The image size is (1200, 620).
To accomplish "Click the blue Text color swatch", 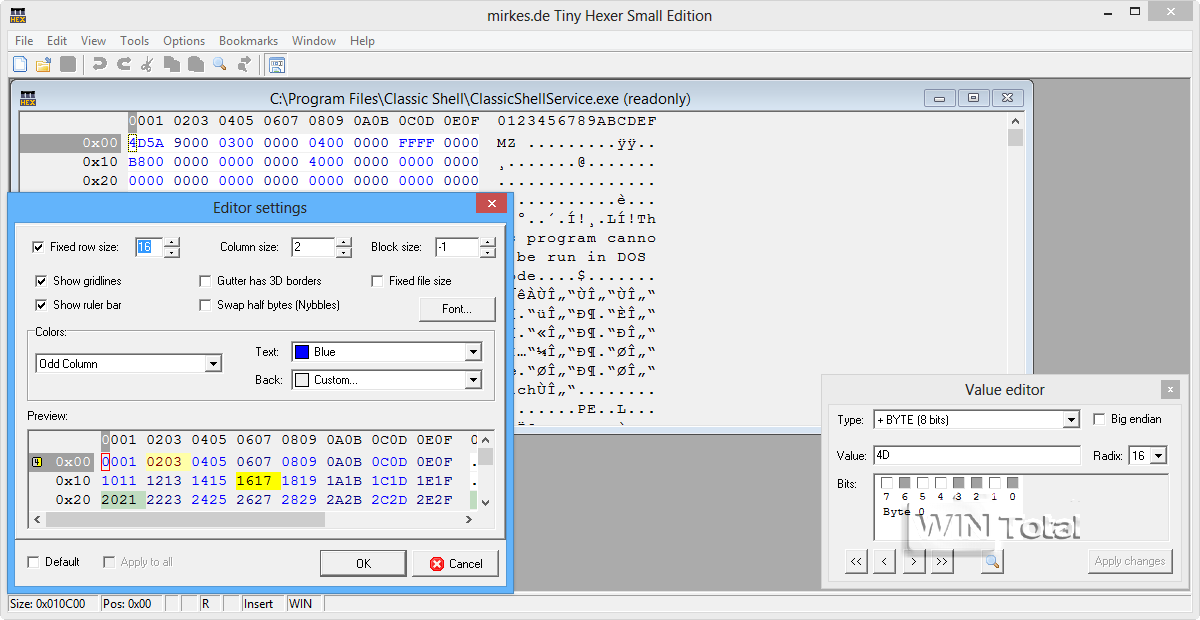I will point(302,352).
